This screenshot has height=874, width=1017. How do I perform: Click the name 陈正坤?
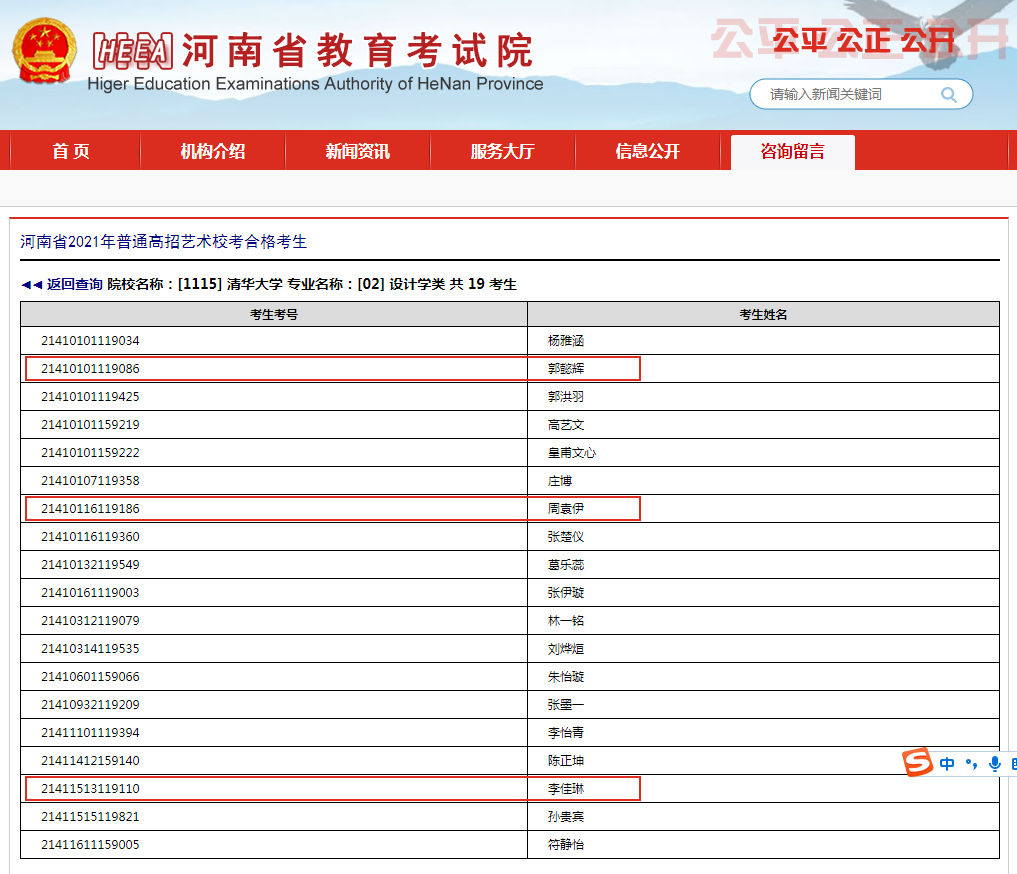[566, 760]
